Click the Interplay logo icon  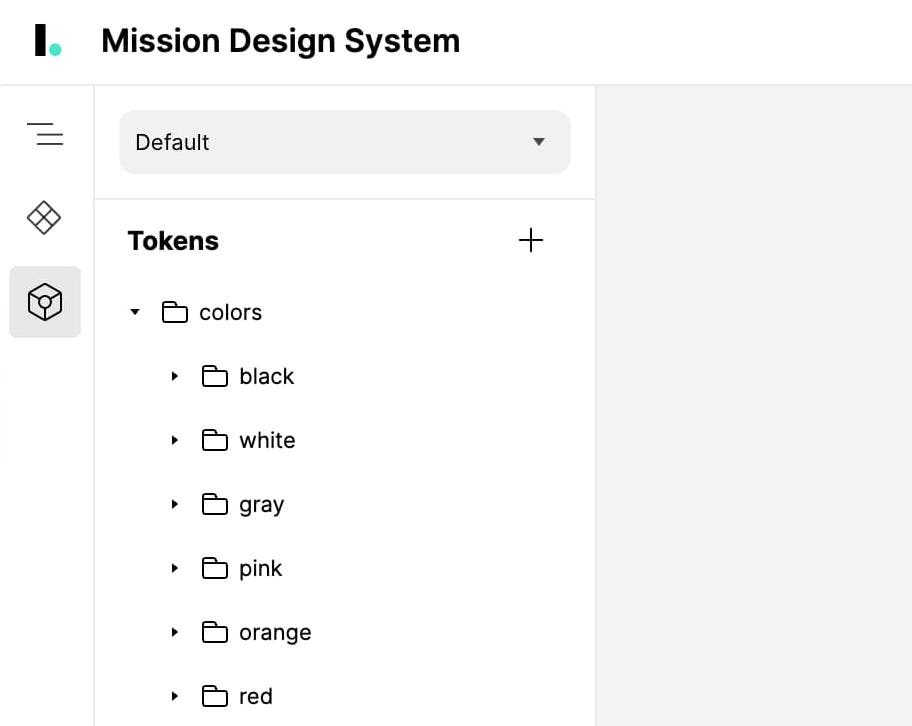48,40
